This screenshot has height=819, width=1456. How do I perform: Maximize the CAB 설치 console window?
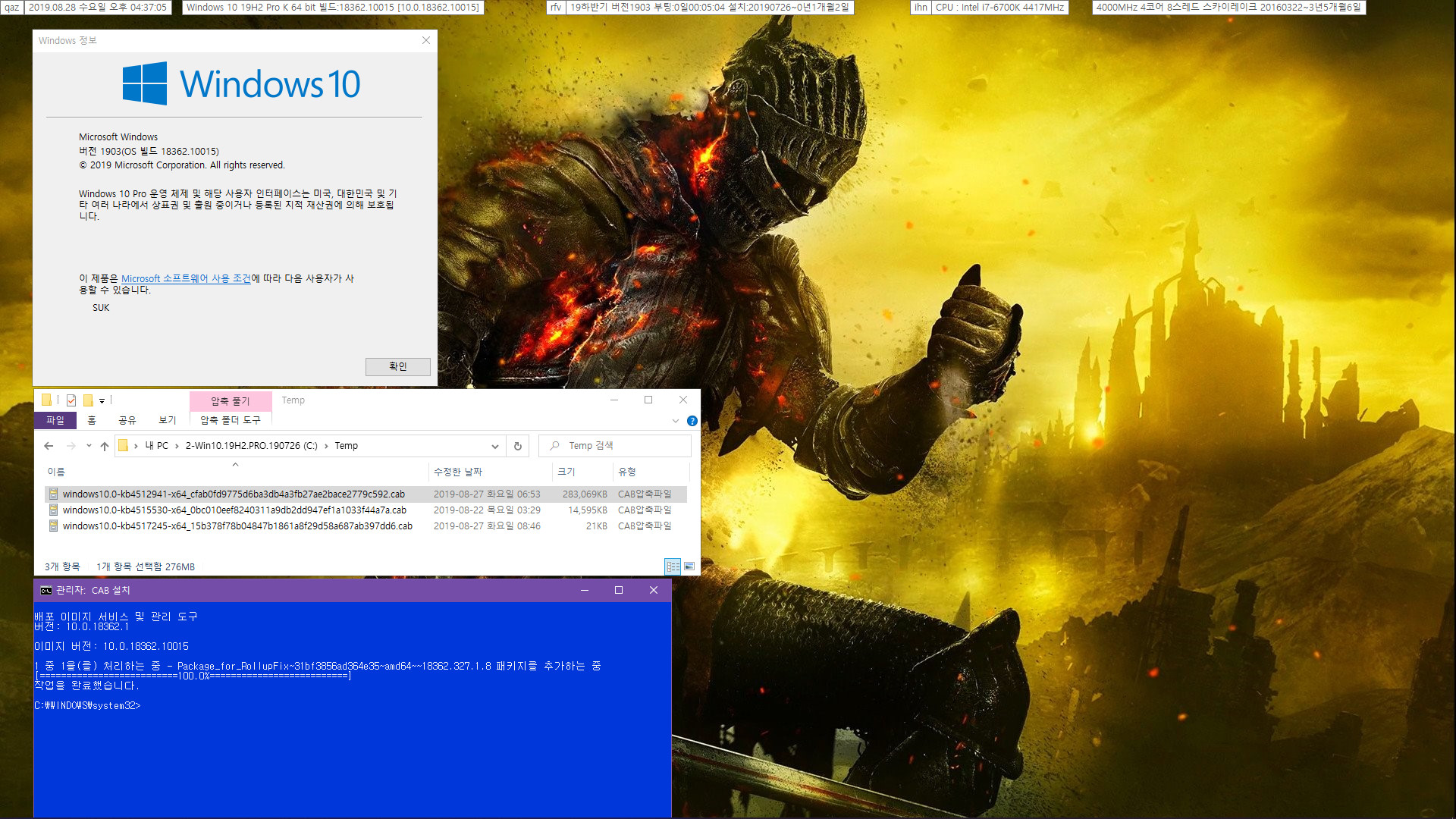[619, 590]
